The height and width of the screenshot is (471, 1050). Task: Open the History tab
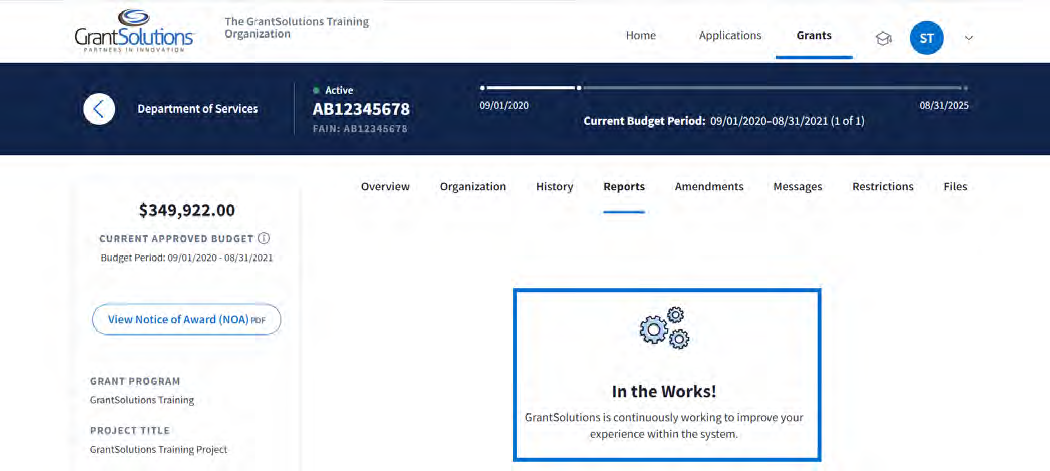tap(554, 187)
